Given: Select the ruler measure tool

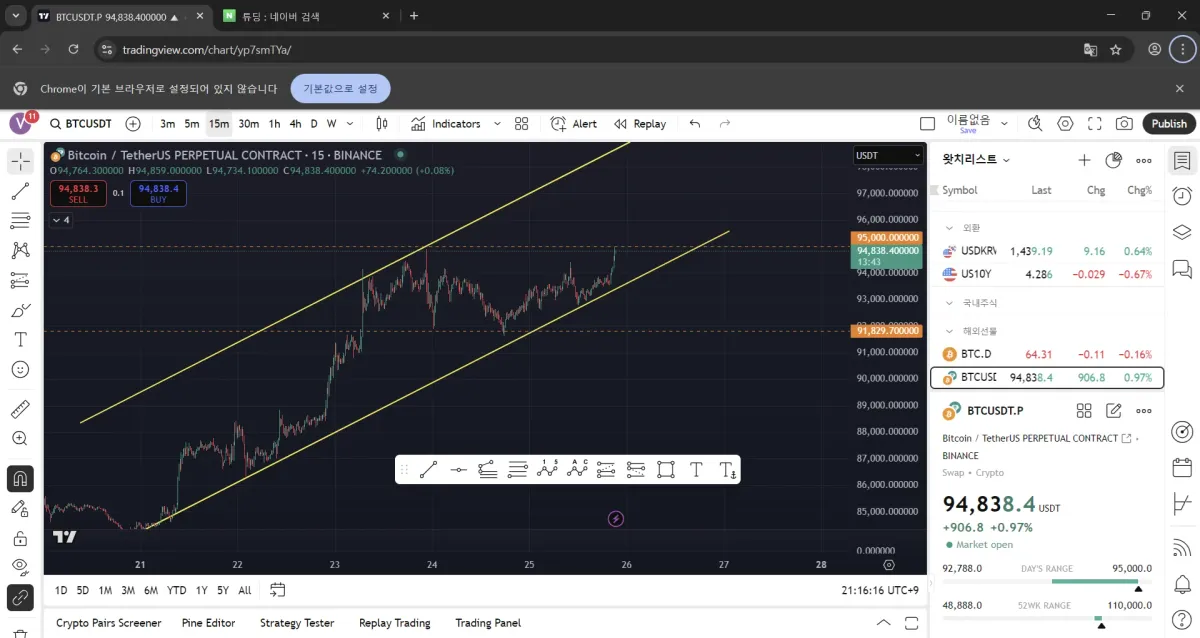Looking at the screenshot, I should pos(20,409).
